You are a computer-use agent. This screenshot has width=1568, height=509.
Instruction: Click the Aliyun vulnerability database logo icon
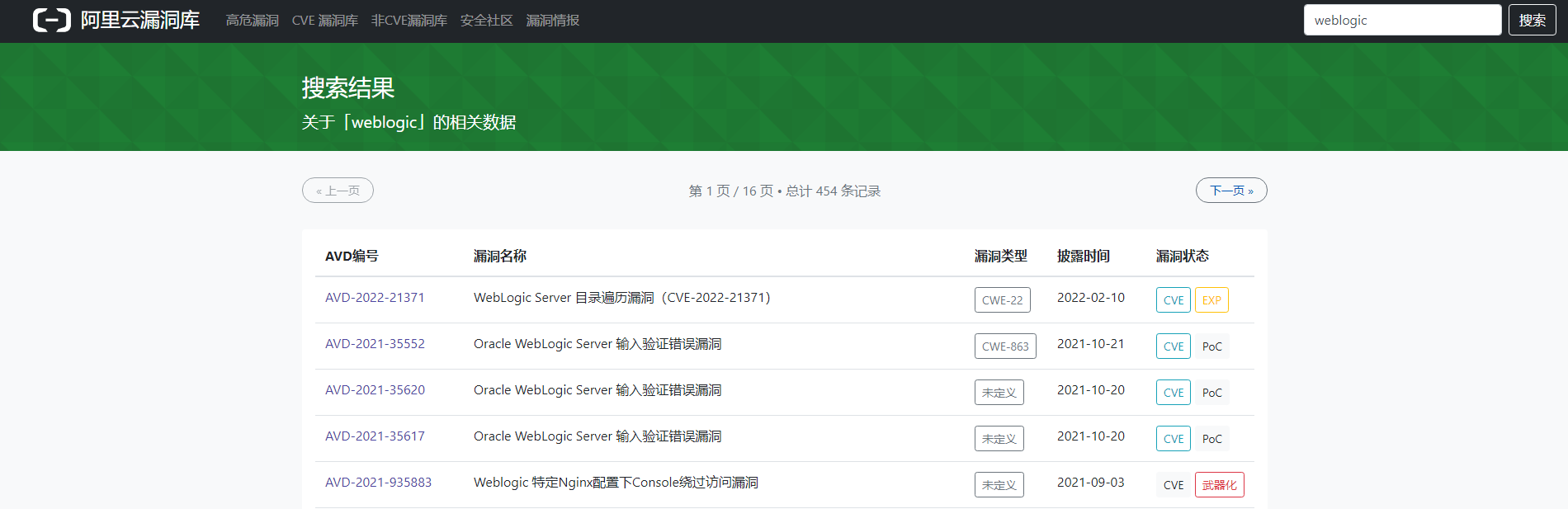pyautogui.click(x=52, y=20)
